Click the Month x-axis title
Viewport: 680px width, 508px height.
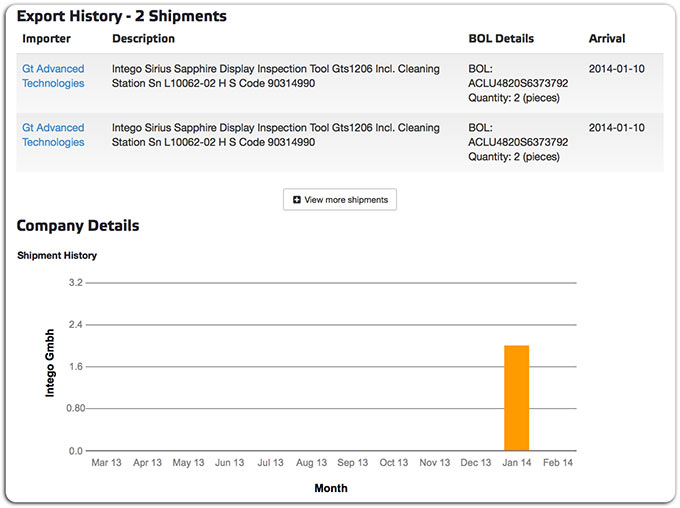[331, 488]
